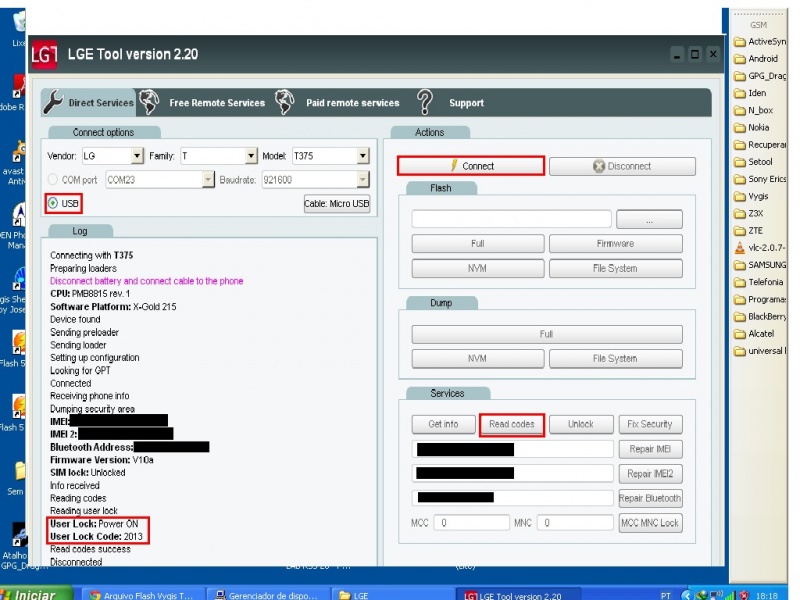Click the Fix Security button
Viewport: 800px width, 600px height.
pyautogui.click(x=650, y=424)
